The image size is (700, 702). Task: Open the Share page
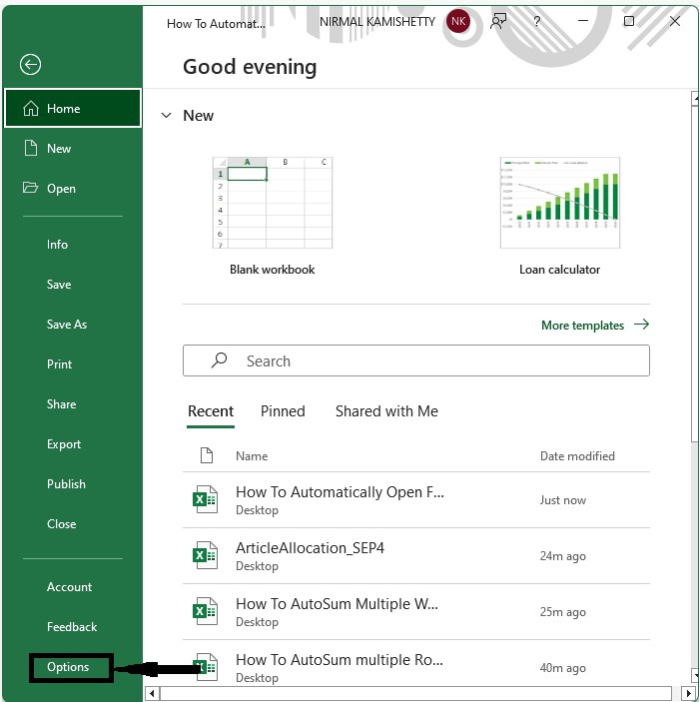tap(61, 404)
